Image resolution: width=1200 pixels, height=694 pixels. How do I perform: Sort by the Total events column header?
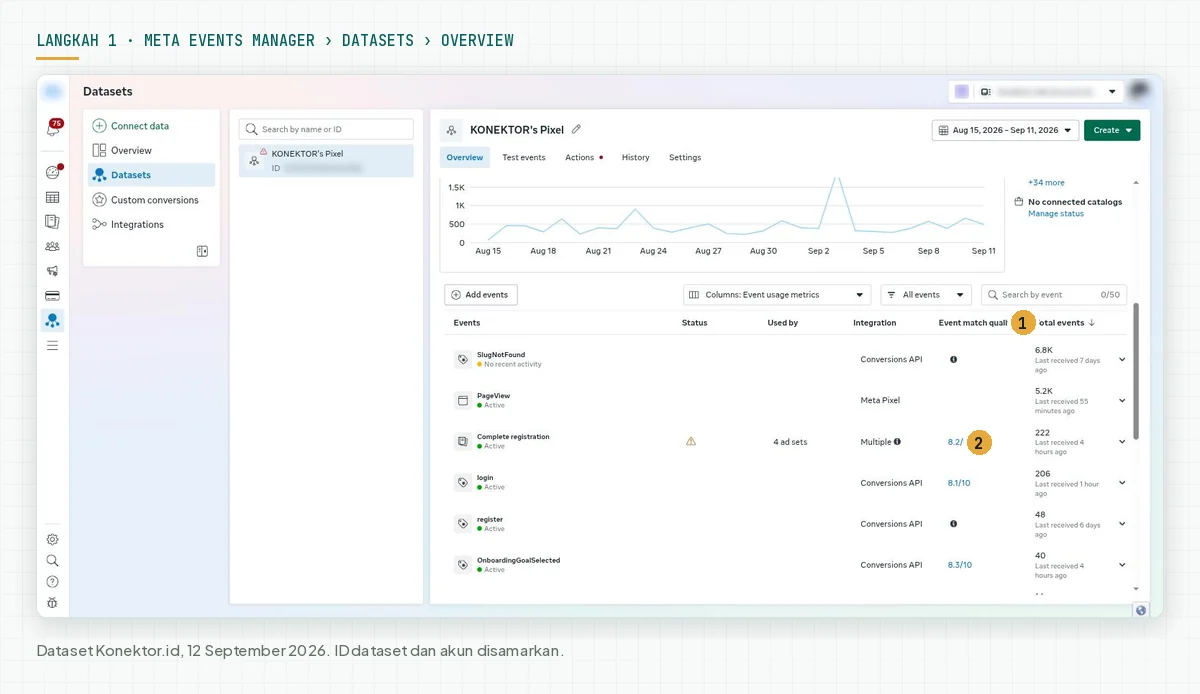[x=1067, y=323]
